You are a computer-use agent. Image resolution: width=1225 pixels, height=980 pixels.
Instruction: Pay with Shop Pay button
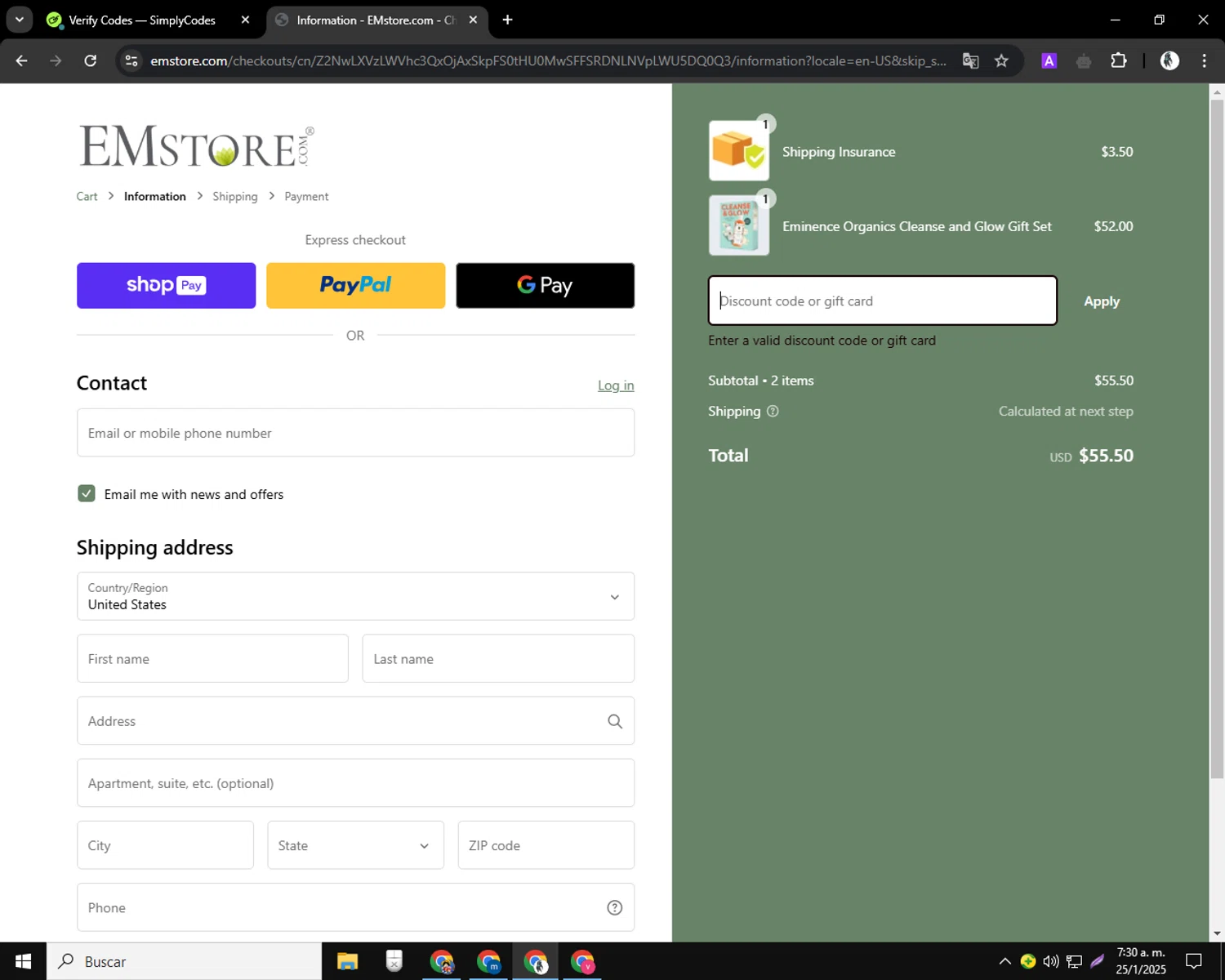pos(166,285)
